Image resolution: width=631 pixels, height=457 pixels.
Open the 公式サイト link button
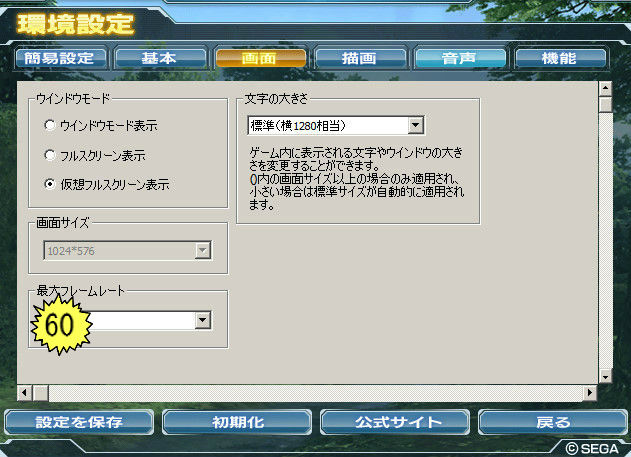point(395,422)
